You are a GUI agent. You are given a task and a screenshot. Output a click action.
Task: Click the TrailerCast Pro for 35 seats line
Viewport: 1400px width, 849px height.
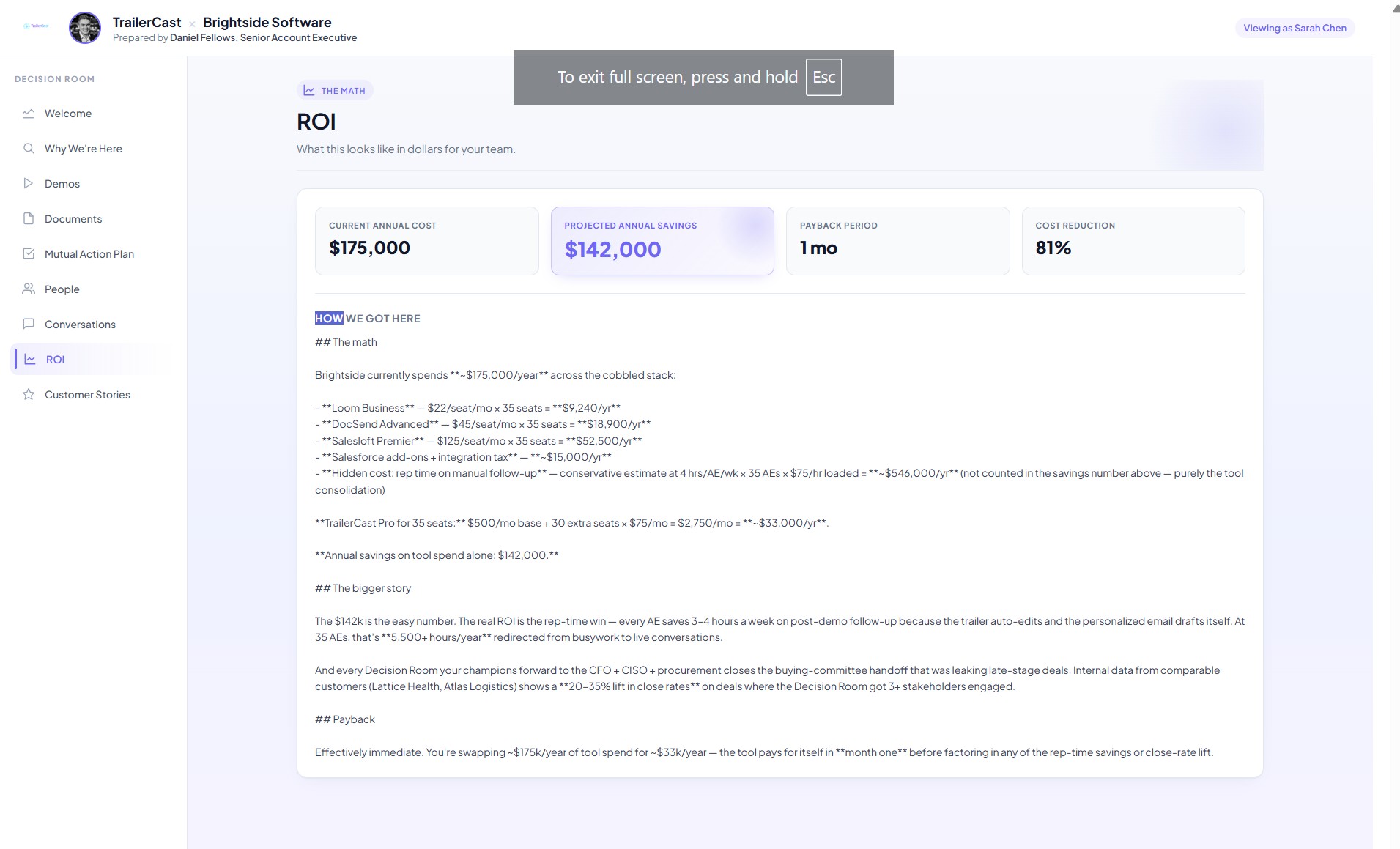pyautogui.click(x=571, y=523)
